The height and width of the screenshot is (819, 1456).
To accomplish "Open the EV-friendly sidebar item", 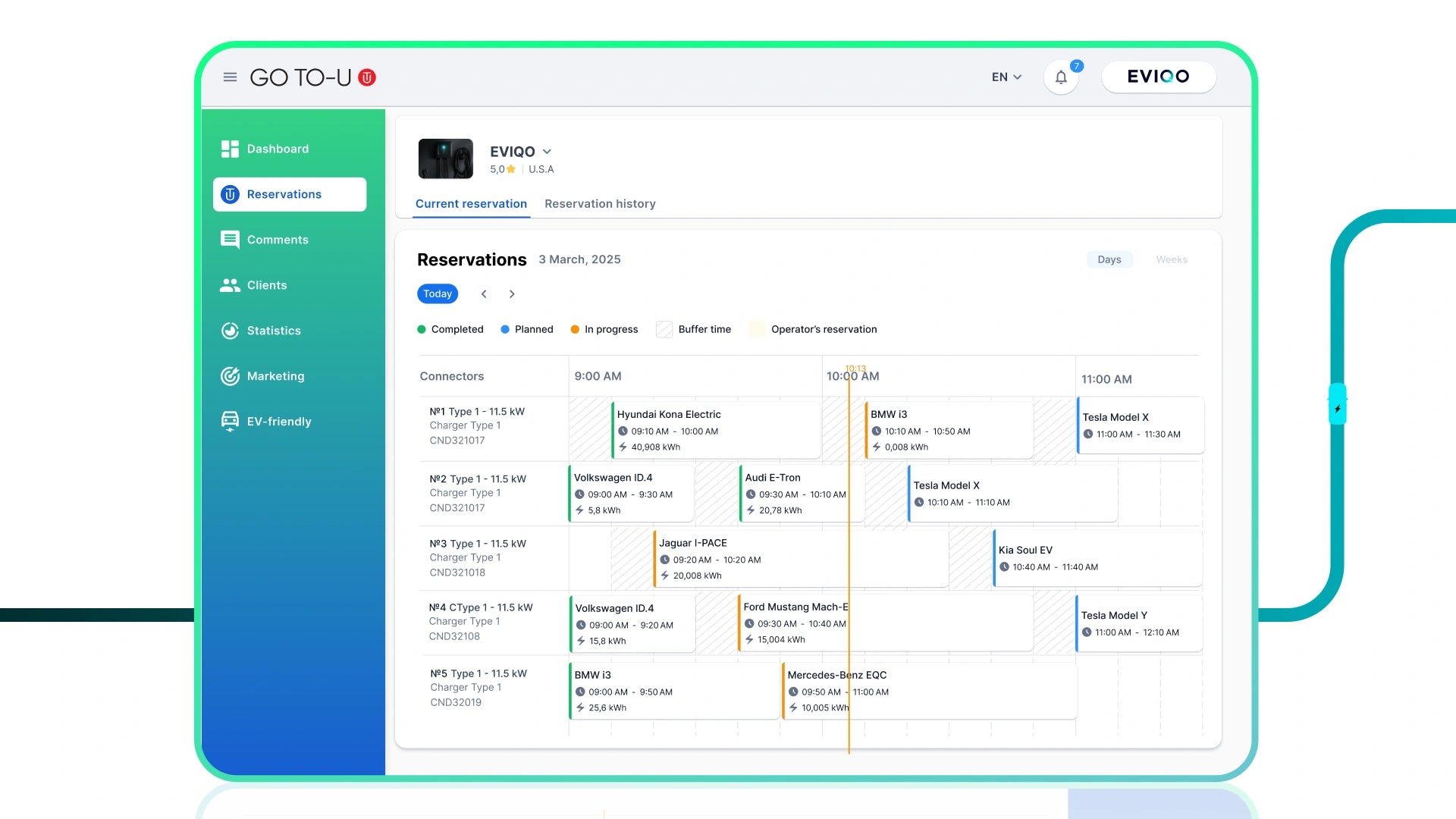I will point(278,422).
